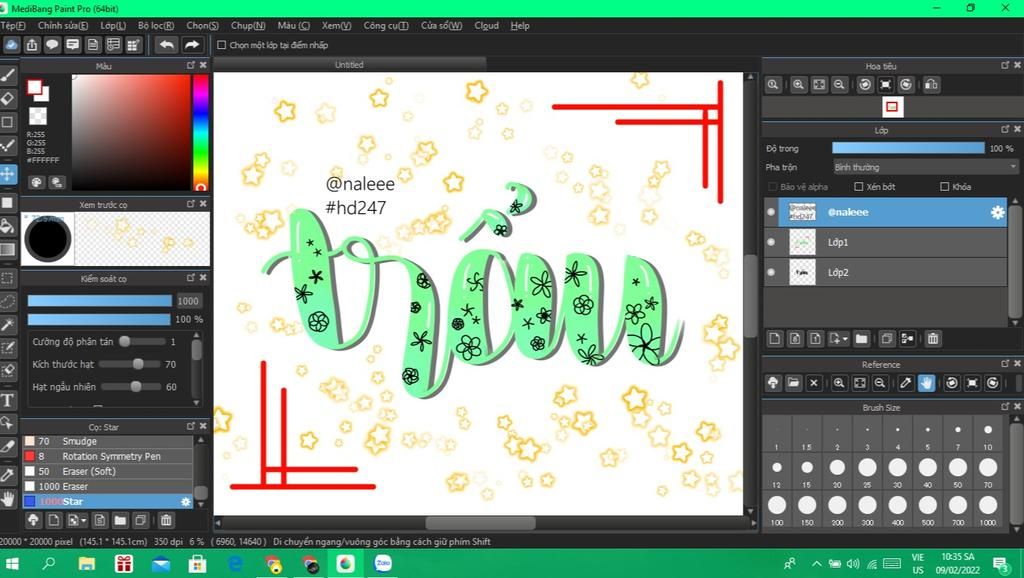Viewport: 1024px width, 578px height.
Task: Select the Eyedropper tool
Action: point(8,474)
